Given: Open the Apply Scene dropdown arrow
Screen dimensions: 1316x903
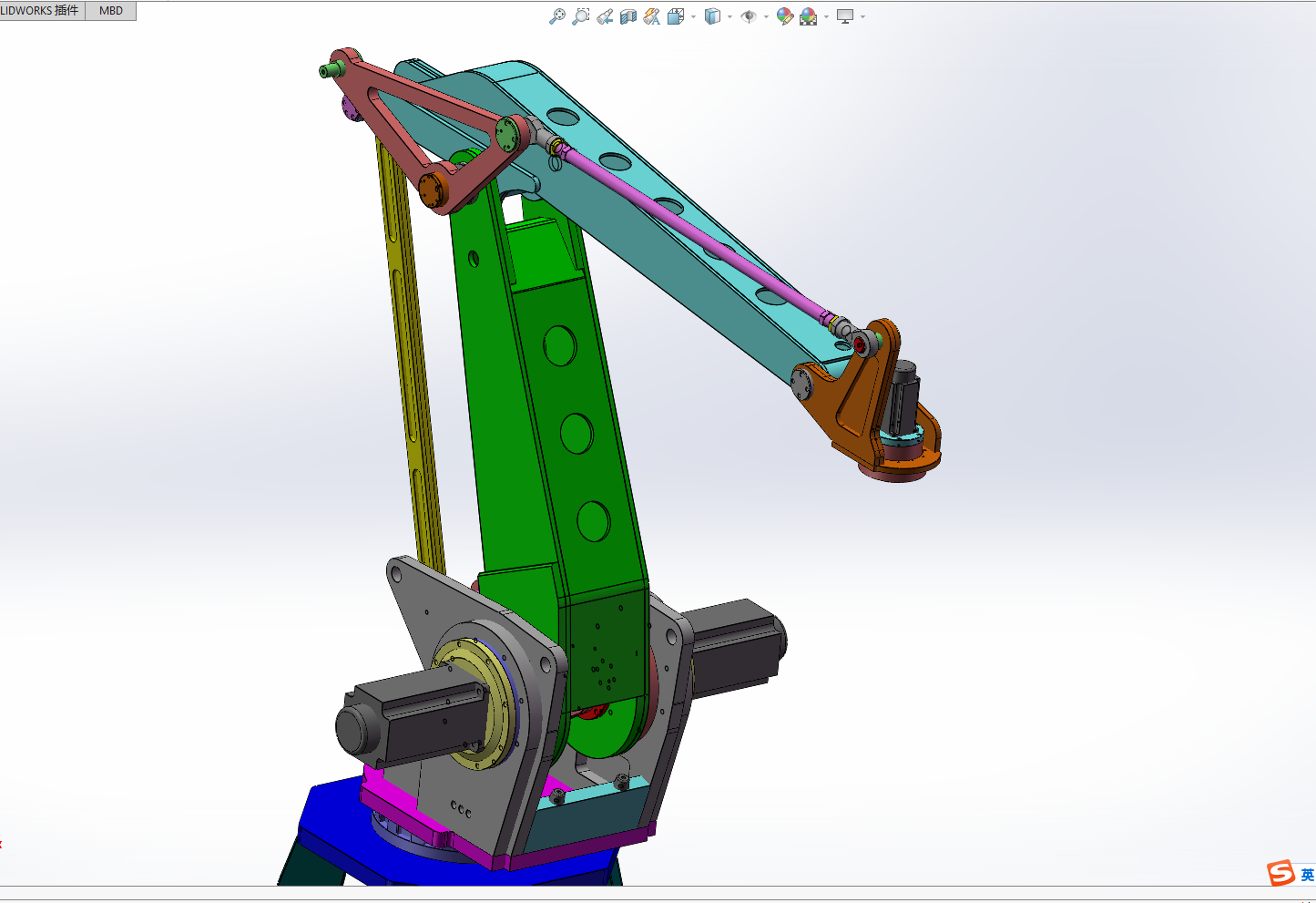Looking at the screenshot, I should [x=826, y=16].
